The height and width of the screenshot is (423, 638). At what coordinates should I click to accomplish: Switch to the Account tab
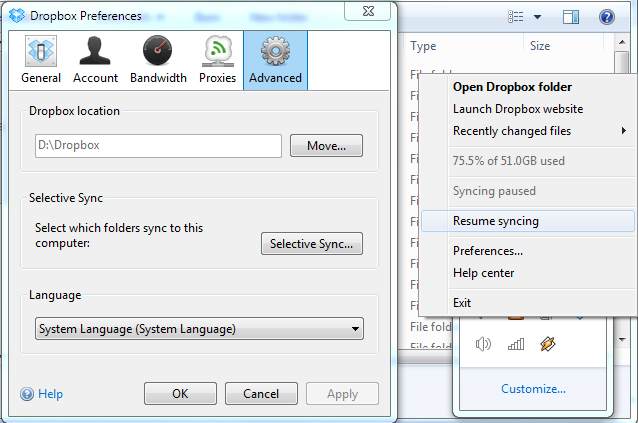point(95,60)
